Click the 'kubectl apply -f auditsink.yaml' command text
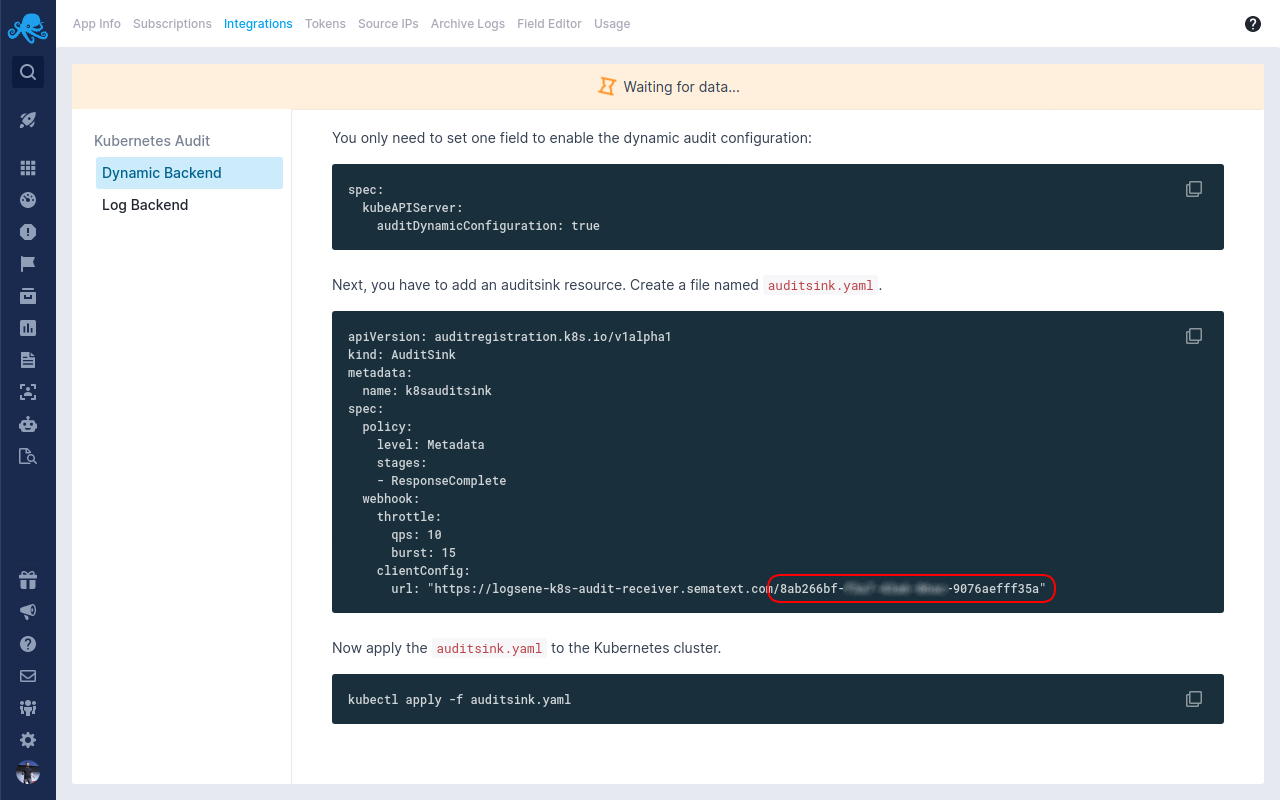Image resolution: width=1280 pixels, height=800 pixels. 460,700
